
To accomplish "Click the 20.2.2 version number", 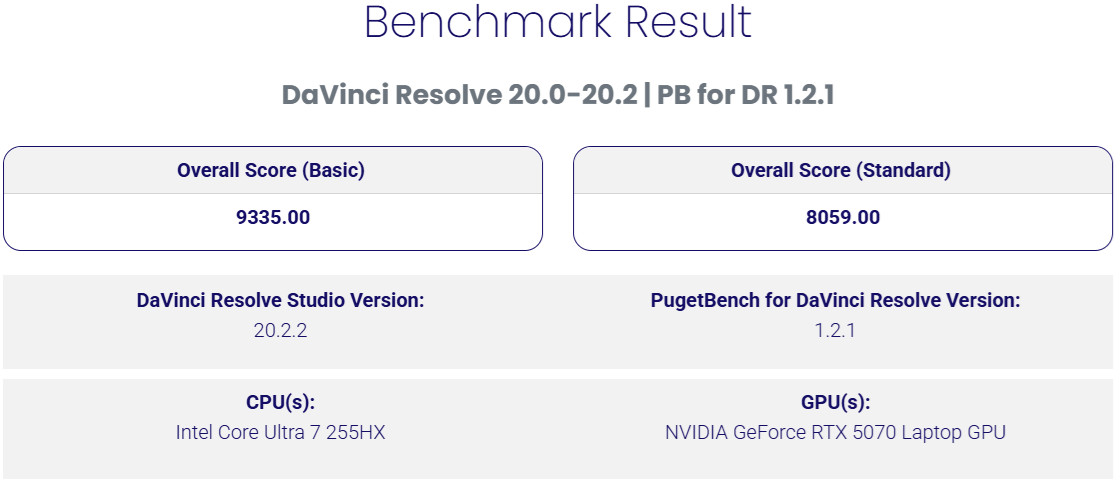I will coord(280,330).
